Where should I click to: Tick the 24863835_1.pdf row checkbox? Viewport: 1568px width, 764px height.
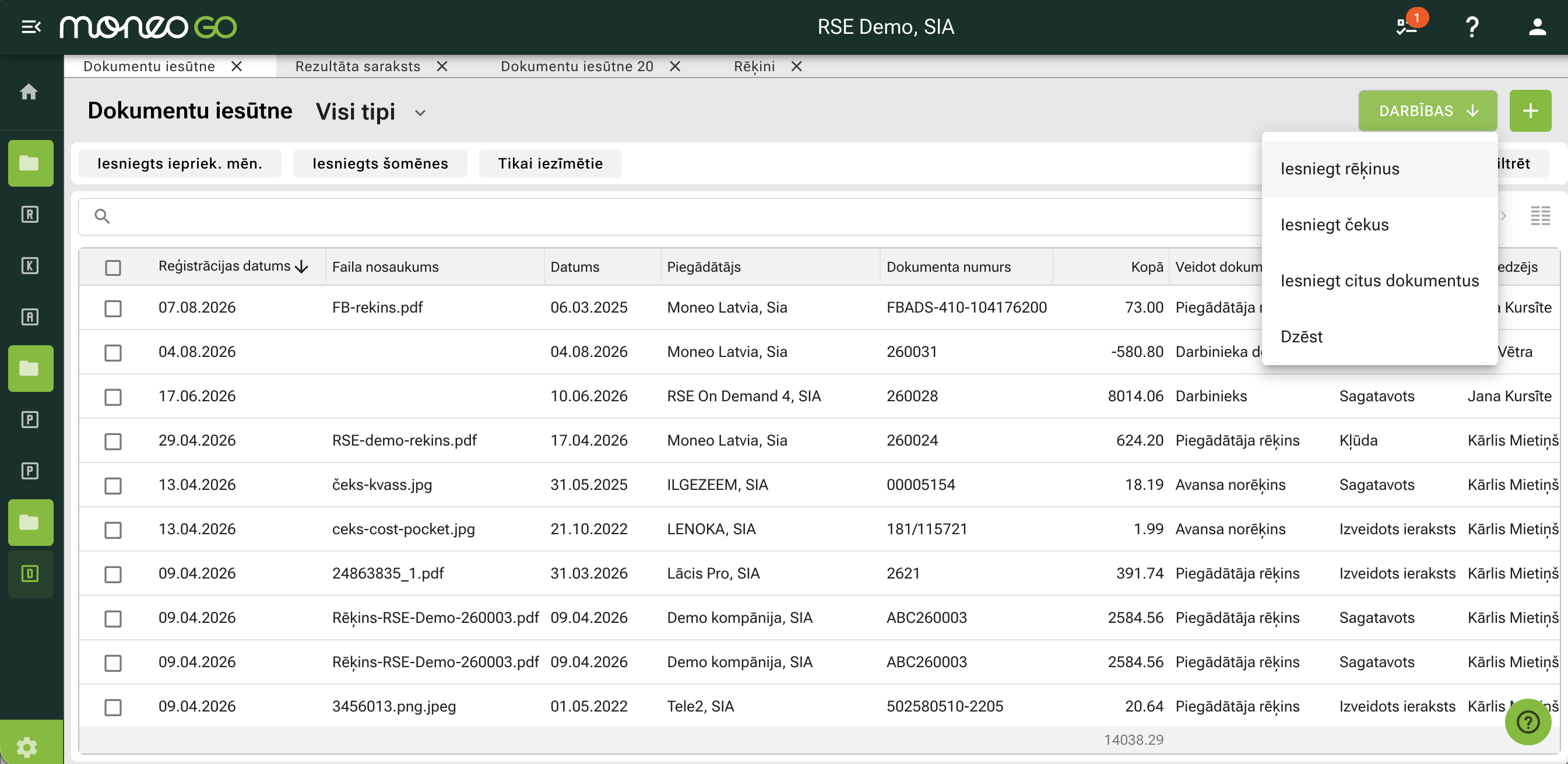click(112, 574)
